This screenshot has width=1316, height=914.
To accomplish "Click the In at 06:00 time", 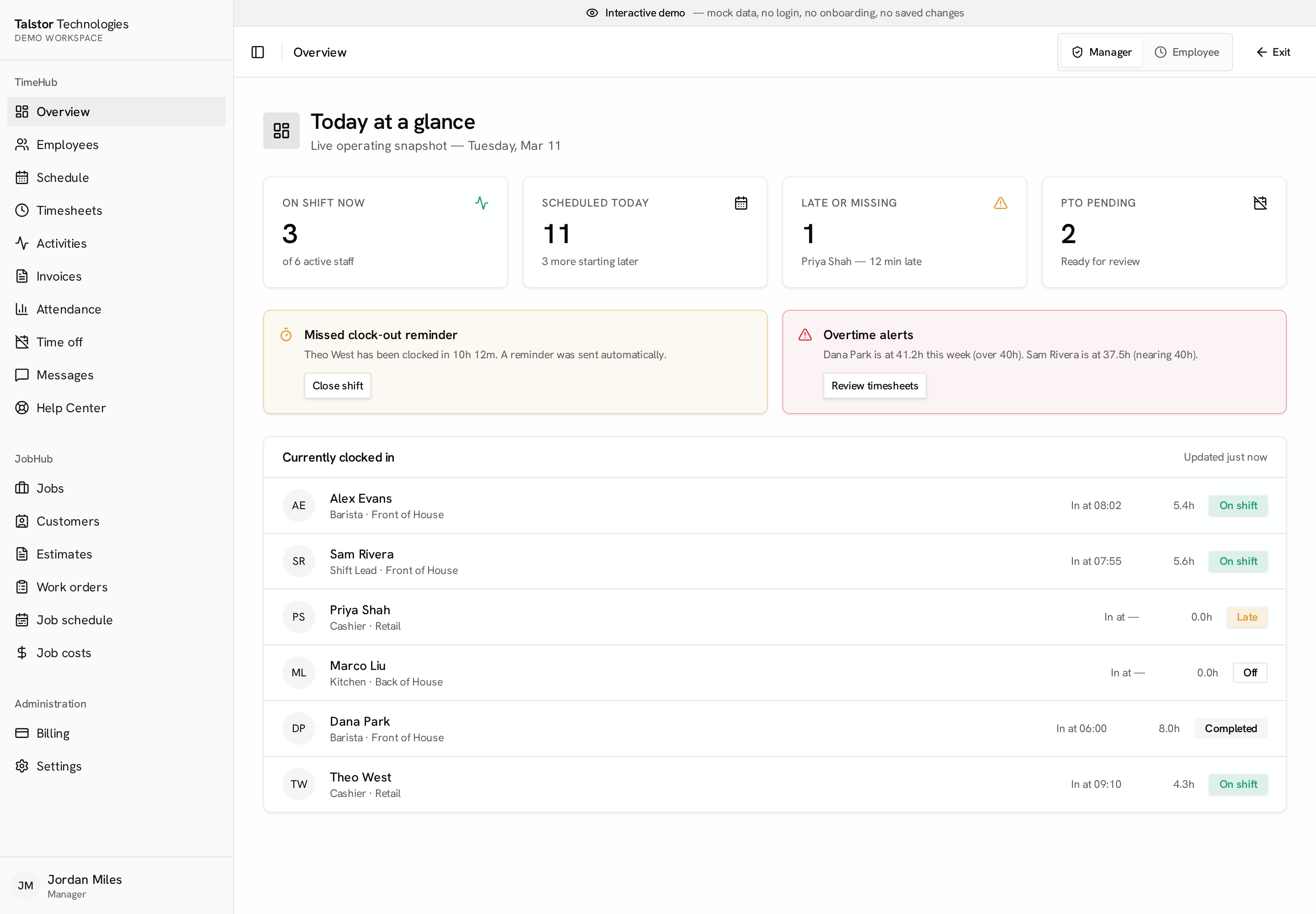I will tap(1081, 728).
